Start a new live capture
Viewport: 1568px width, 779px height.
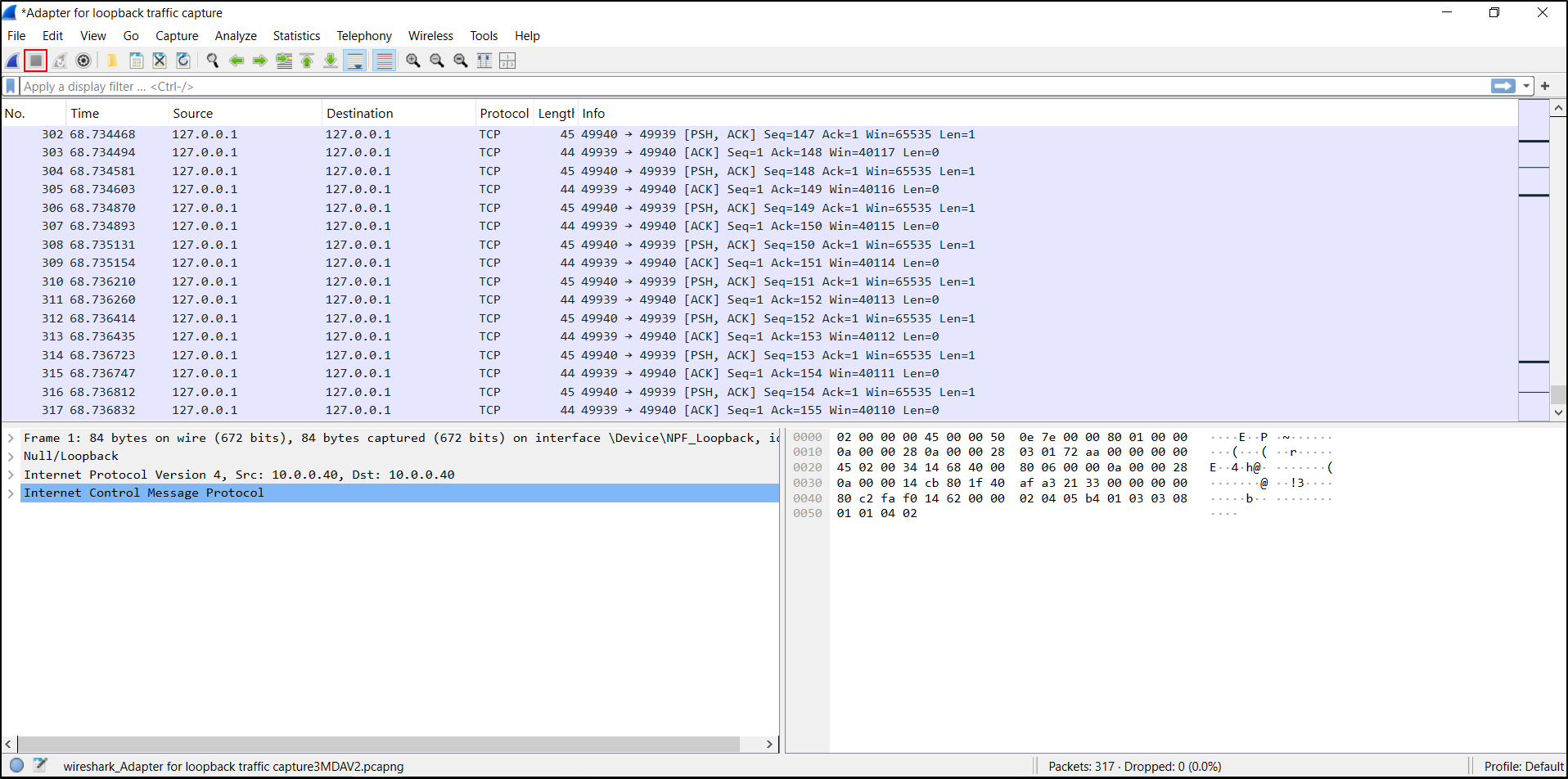point(12,61)
